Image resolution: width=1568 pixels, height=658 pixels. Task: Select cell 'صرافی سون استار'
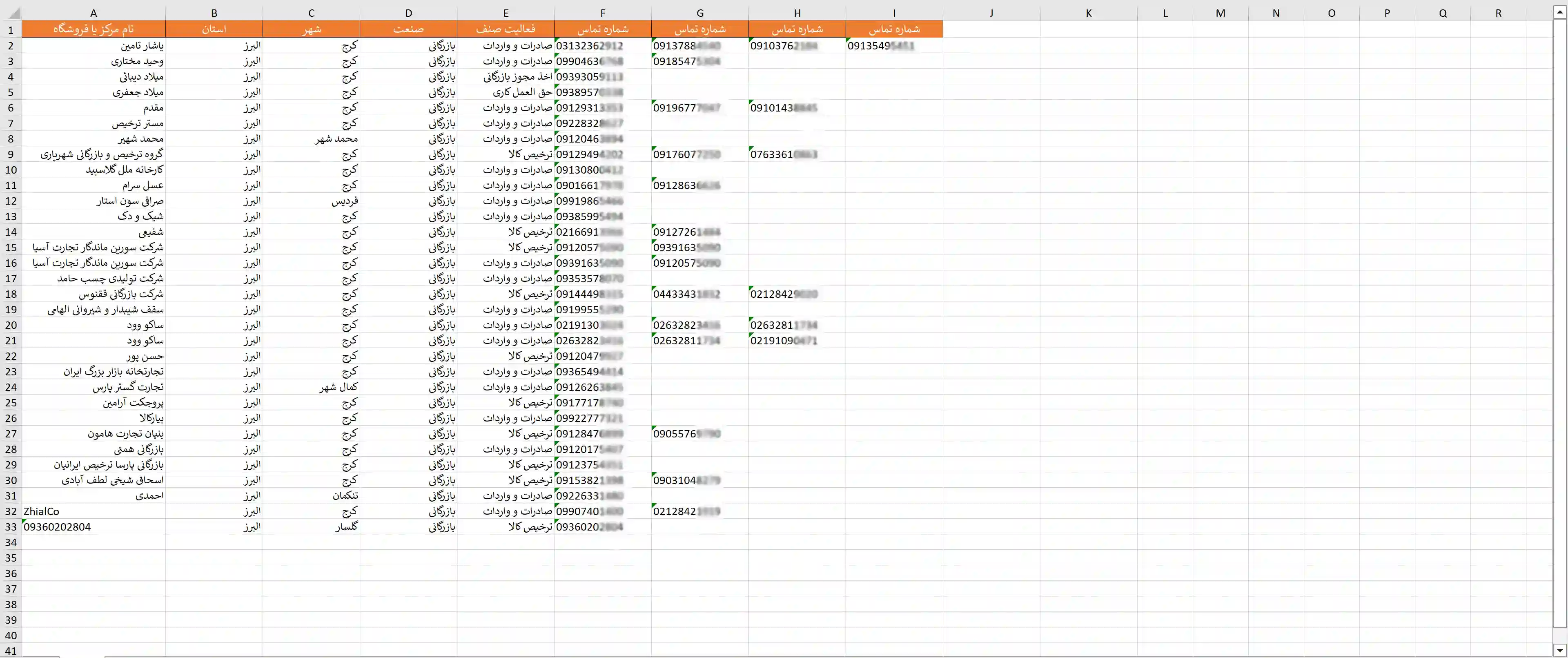(x=93, y=201)
